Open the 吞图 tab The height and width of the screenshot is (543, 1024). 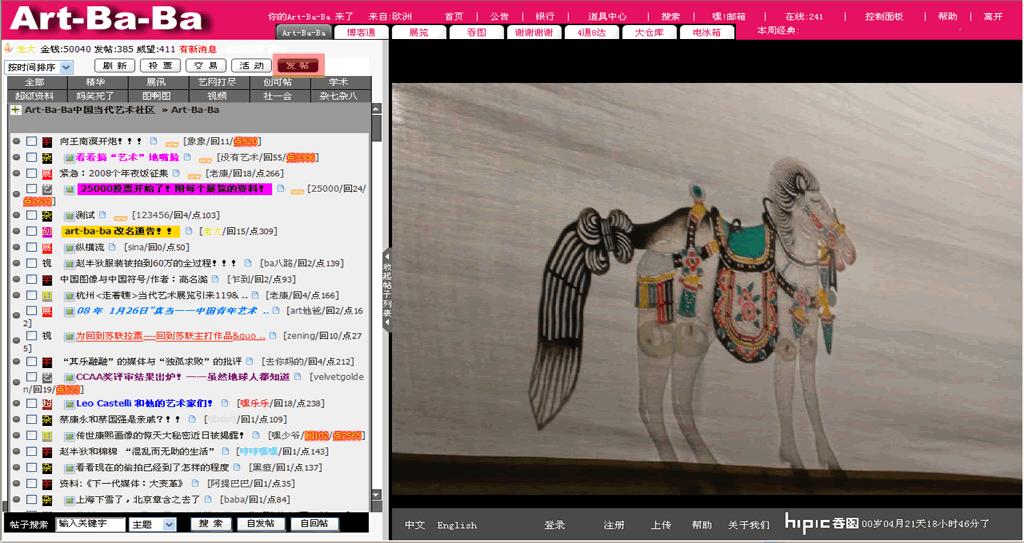pyautogui.click(x=476, y=32)
